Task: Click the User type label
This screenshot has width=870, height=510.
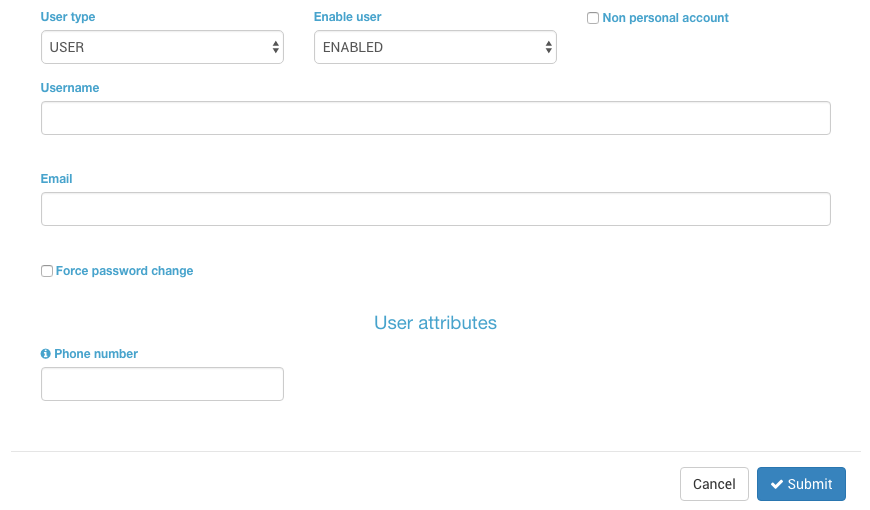Action: coord(68,17)
